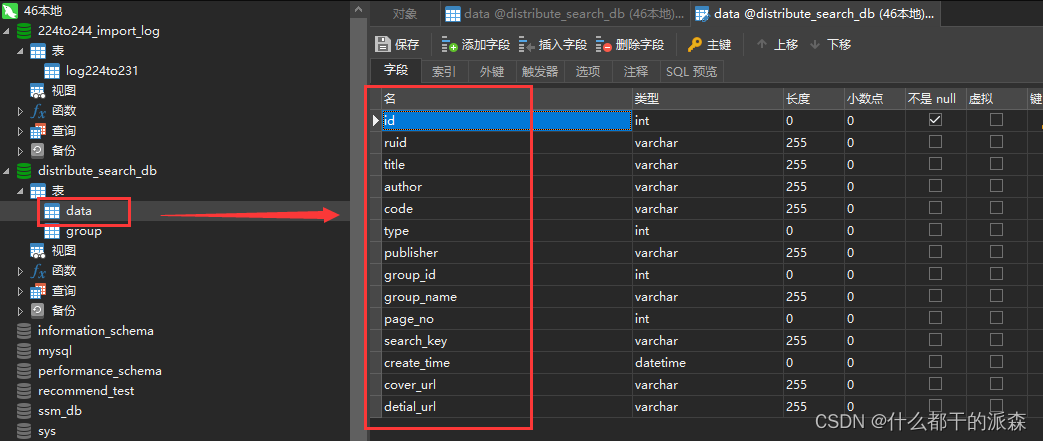Click the 长度 column header
1043x441 pixels.
coord(814,98)
